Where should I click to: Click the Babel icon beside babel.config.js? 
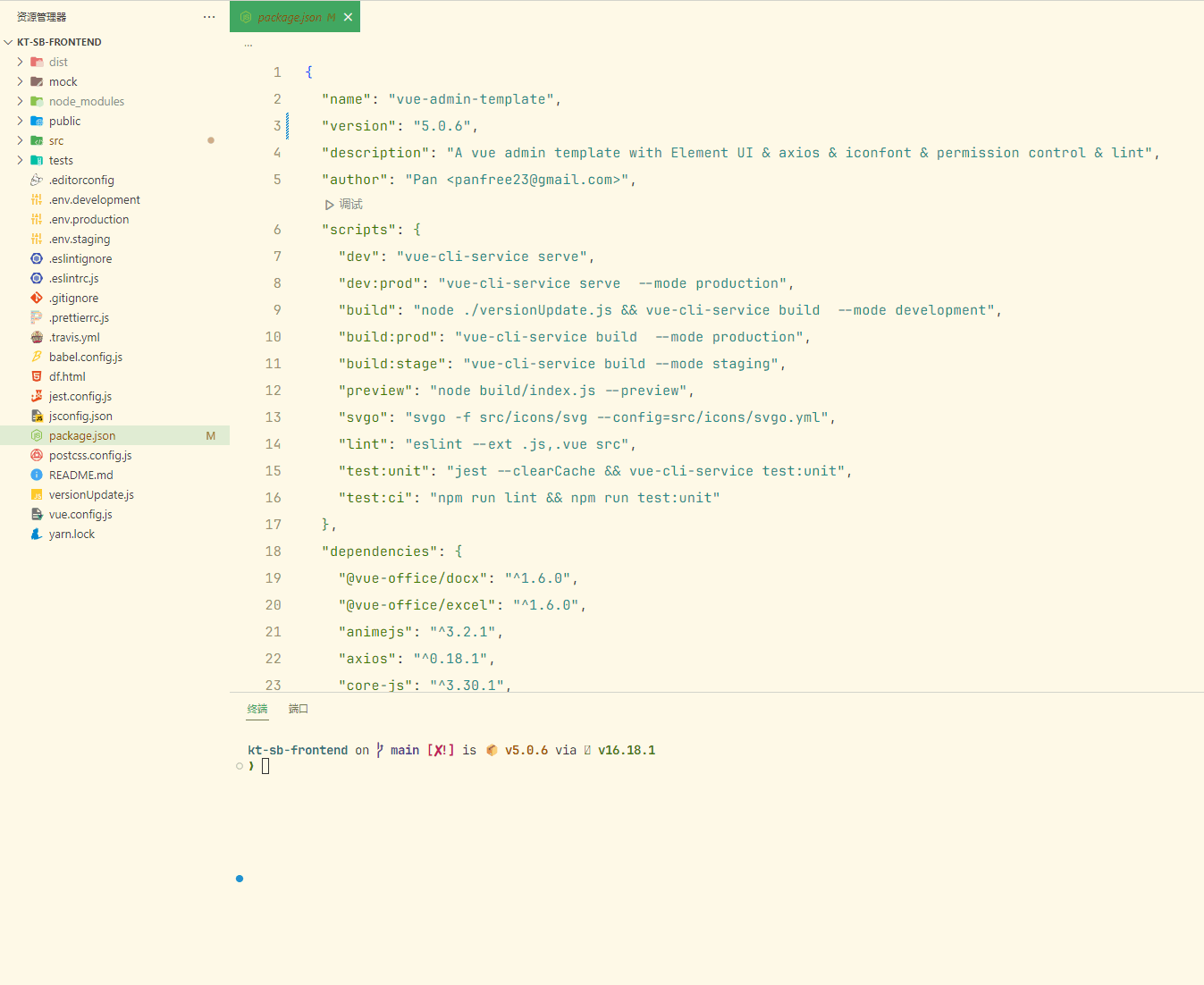(x=37, y=357)
